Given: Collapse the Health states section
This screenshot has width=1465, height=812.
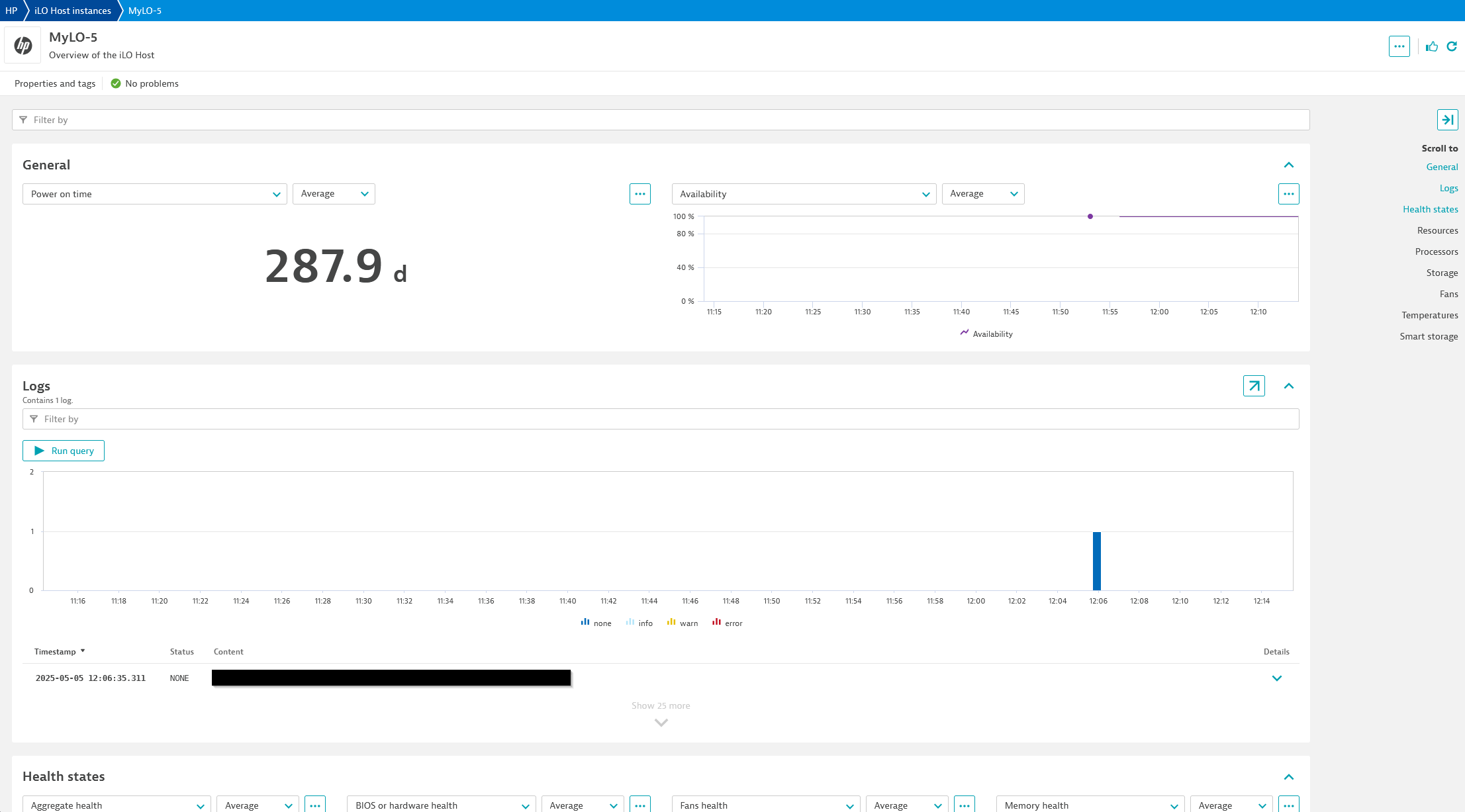Looking at the screenshot, I should pos(1288,777).
